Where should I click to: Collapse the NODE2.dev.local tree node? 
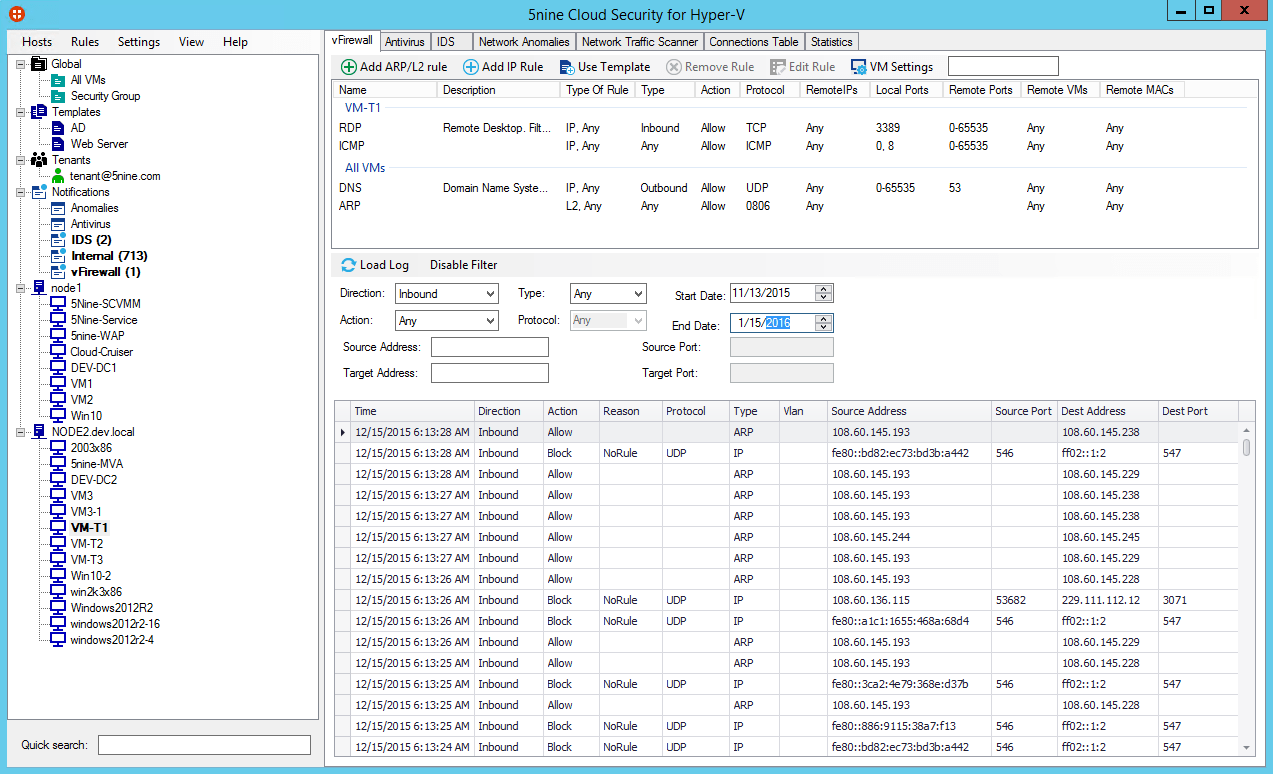[x=20, y=432]
